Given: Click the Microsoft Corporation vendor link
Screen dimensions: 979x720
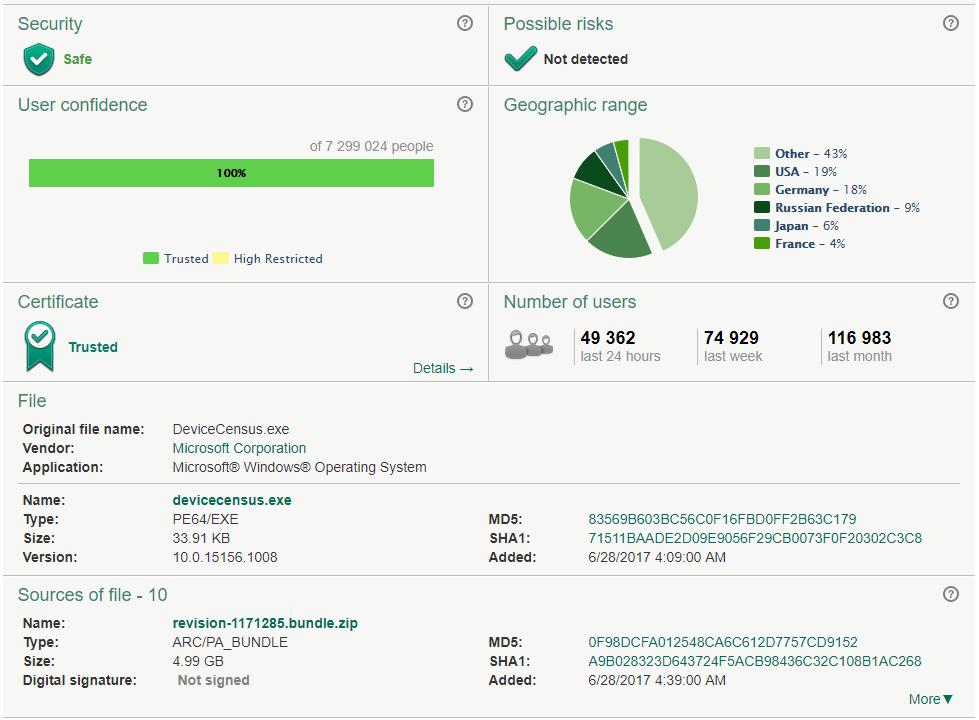Looking at the screenshot, I should click(239, 448).
